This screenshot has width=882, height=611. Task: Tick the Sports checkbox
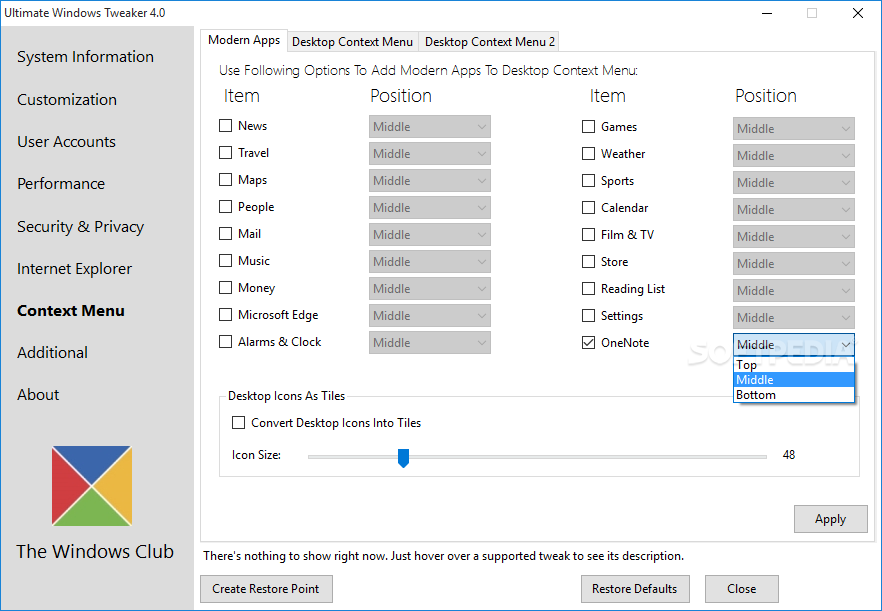[x=588, y=181]
